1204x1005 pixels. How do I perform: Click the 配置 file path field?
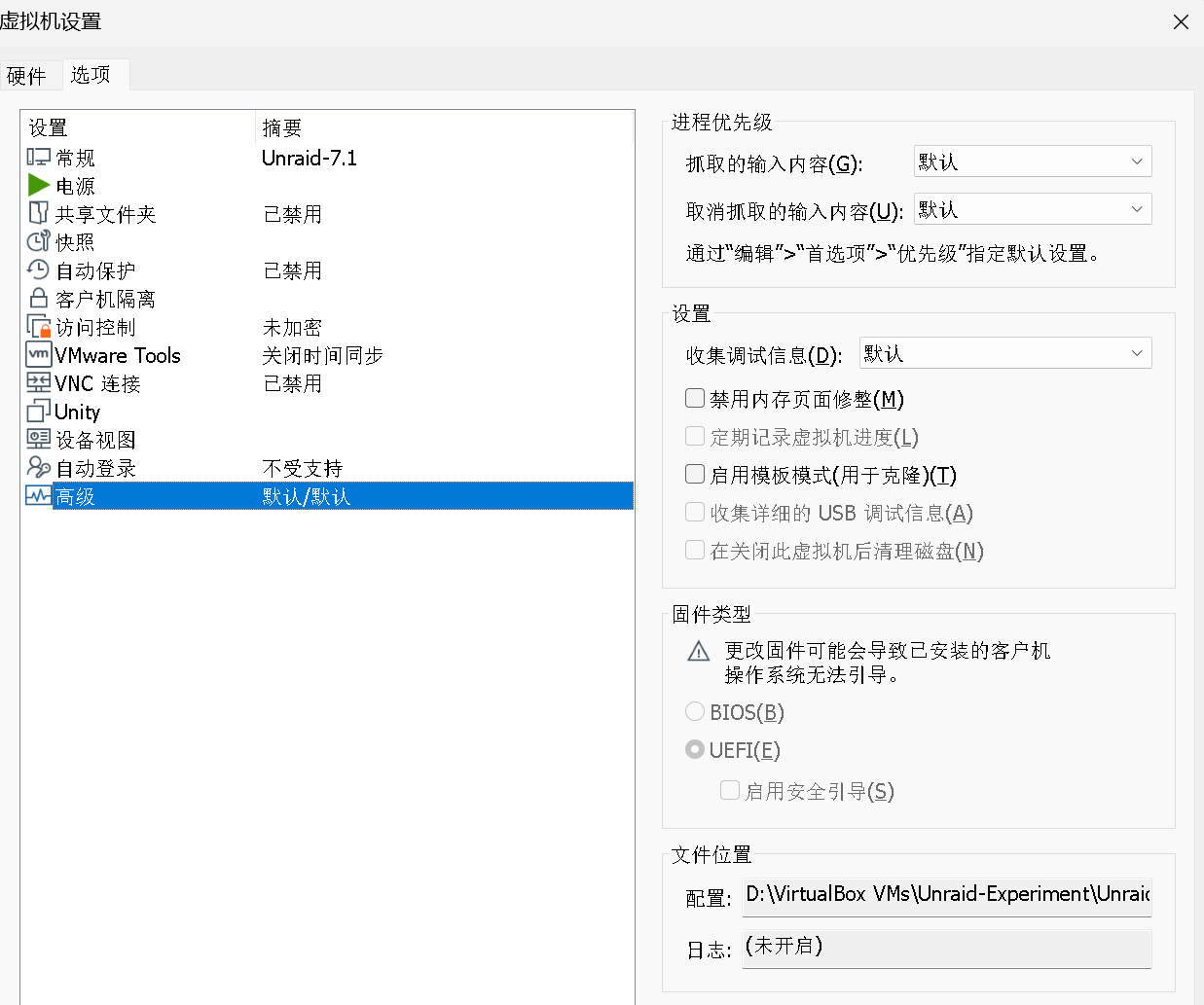(946, 895)
